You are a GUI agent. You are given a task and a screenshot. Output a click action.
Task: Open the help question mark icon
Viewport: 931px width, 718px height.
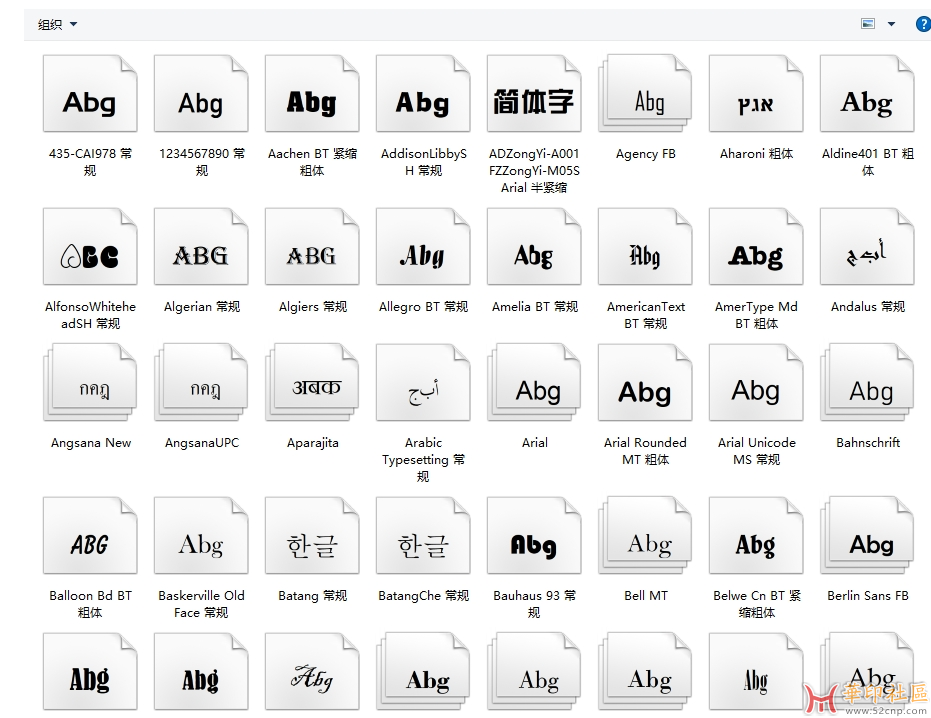coord(923,24)
